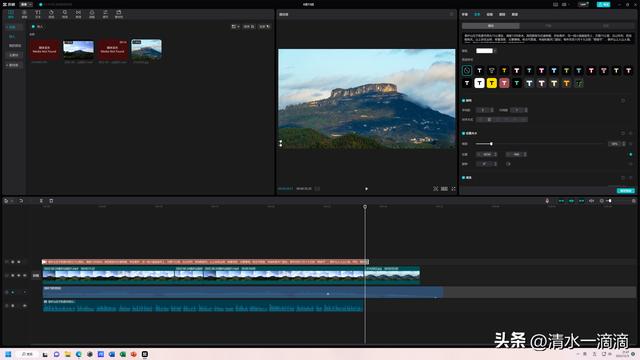The width and height of the screenshot is (640, 360).
Task: Click the cyan Export button
Action: click(603, 4)
